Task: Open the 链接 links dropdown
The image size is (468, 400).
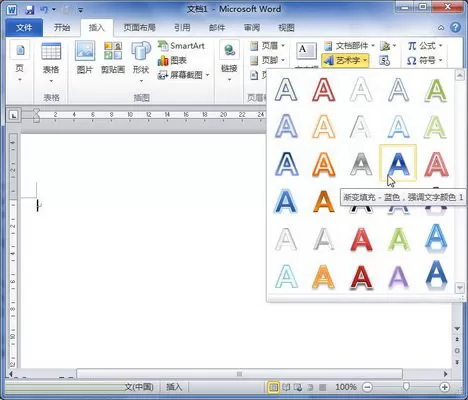Action: tap(229, 62)
